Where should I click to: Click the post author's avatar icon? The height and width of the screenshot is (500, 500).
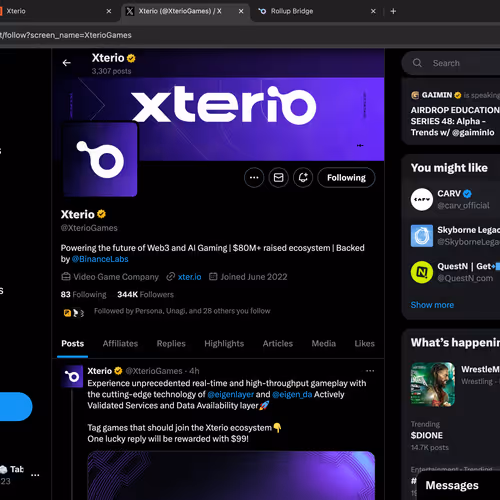point(72,376)
